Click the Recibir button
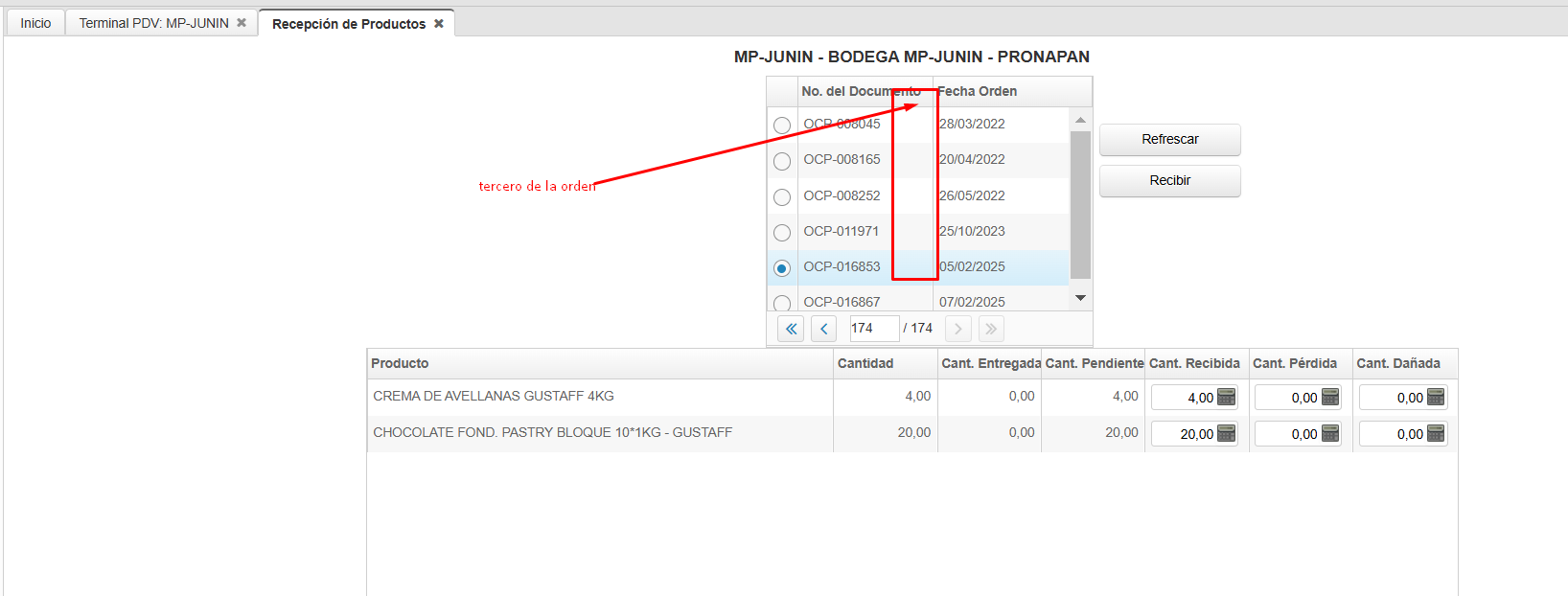The image size is (1568, 596). (x=1169, y=180)
